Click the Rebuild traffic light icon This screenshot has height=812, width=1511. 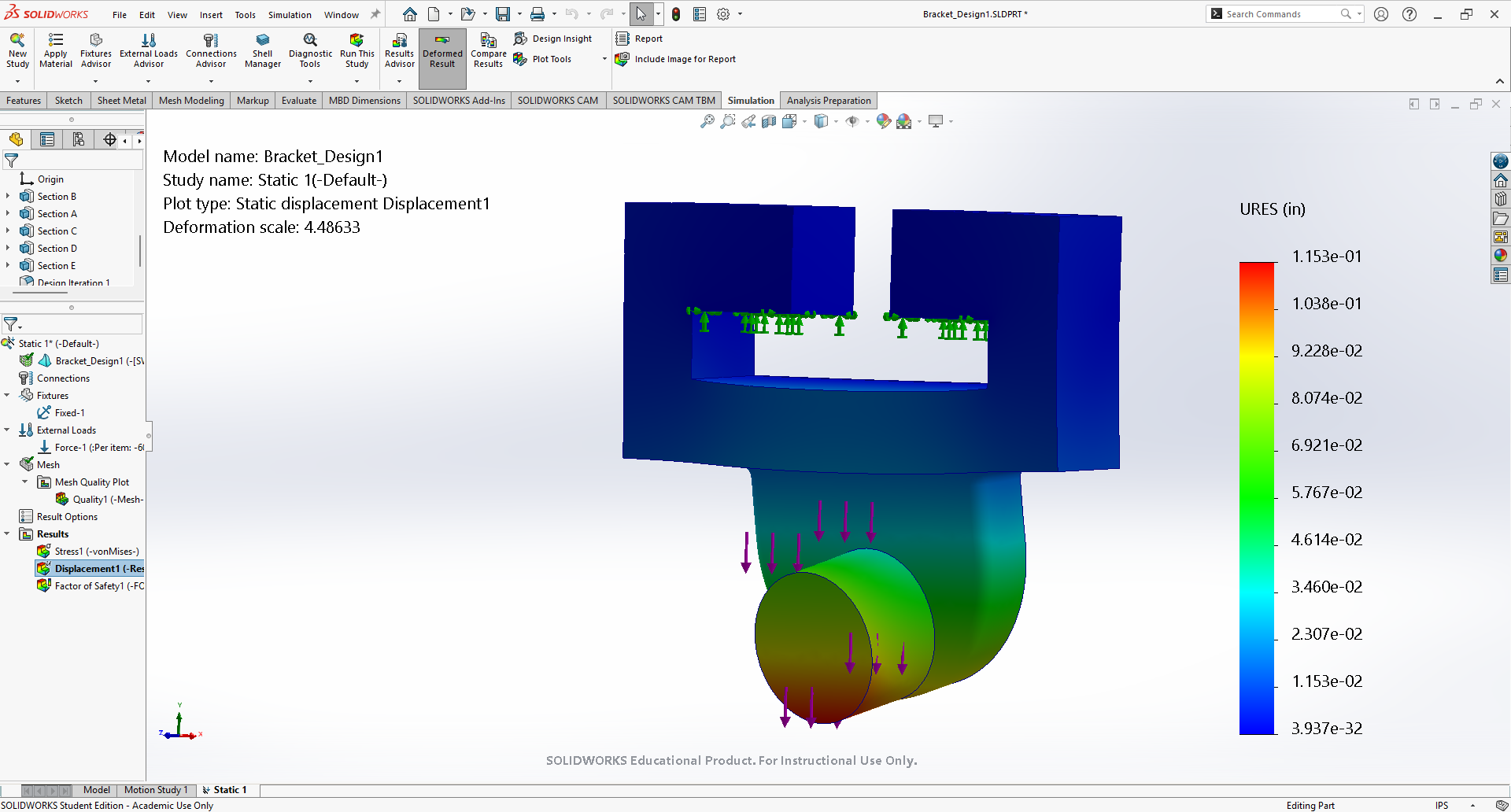coord(676,14)
